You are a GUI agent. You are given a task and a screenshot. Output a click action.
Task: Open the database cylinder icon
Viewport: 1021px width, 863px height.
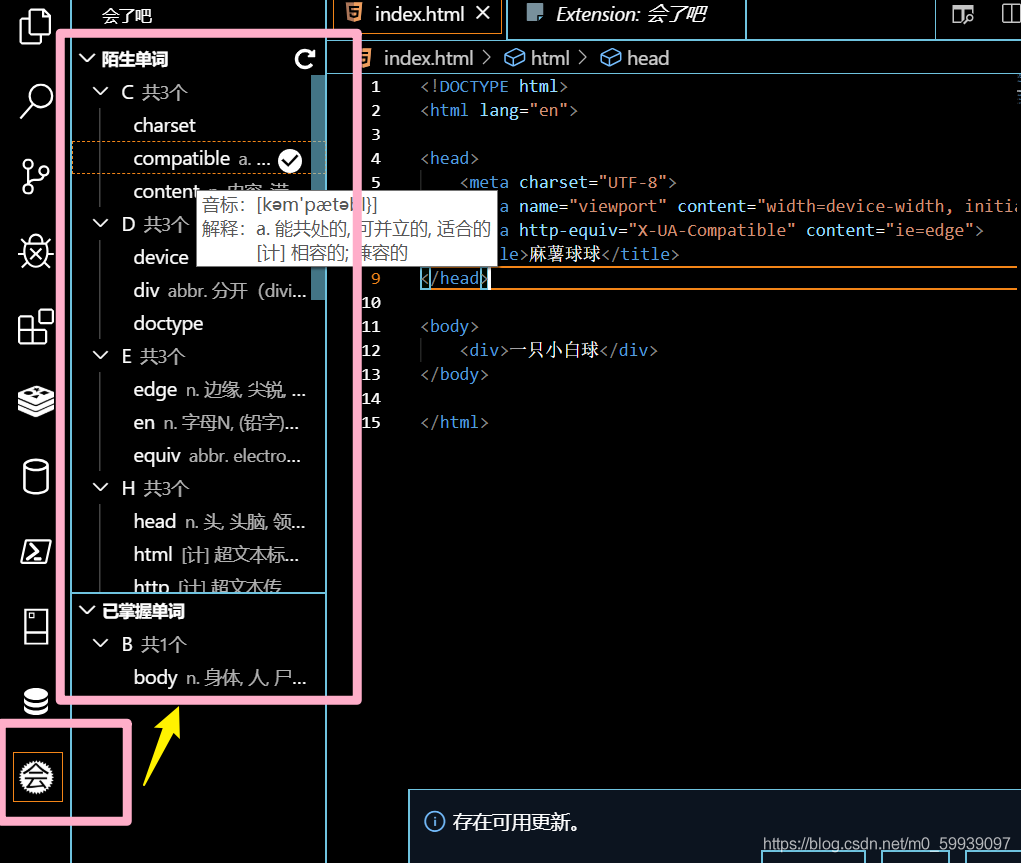[x=35, y=477]
